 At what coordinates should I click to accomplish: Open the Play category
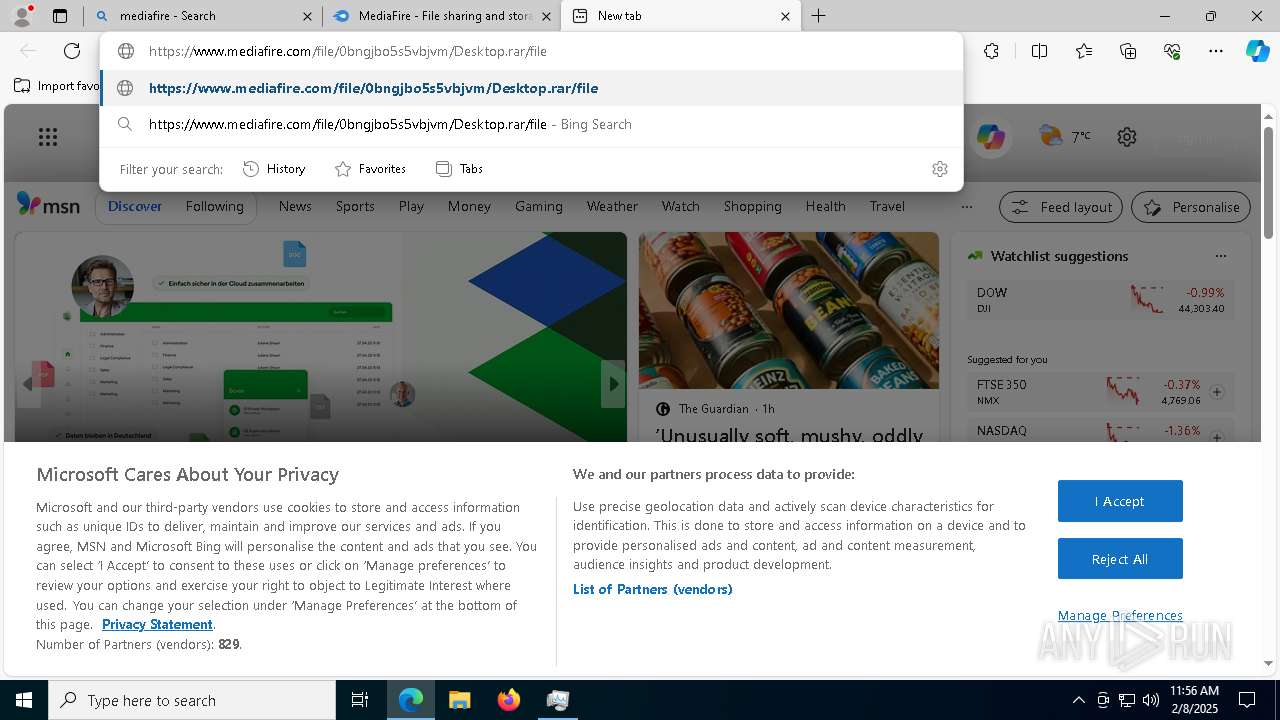point(411,206)
